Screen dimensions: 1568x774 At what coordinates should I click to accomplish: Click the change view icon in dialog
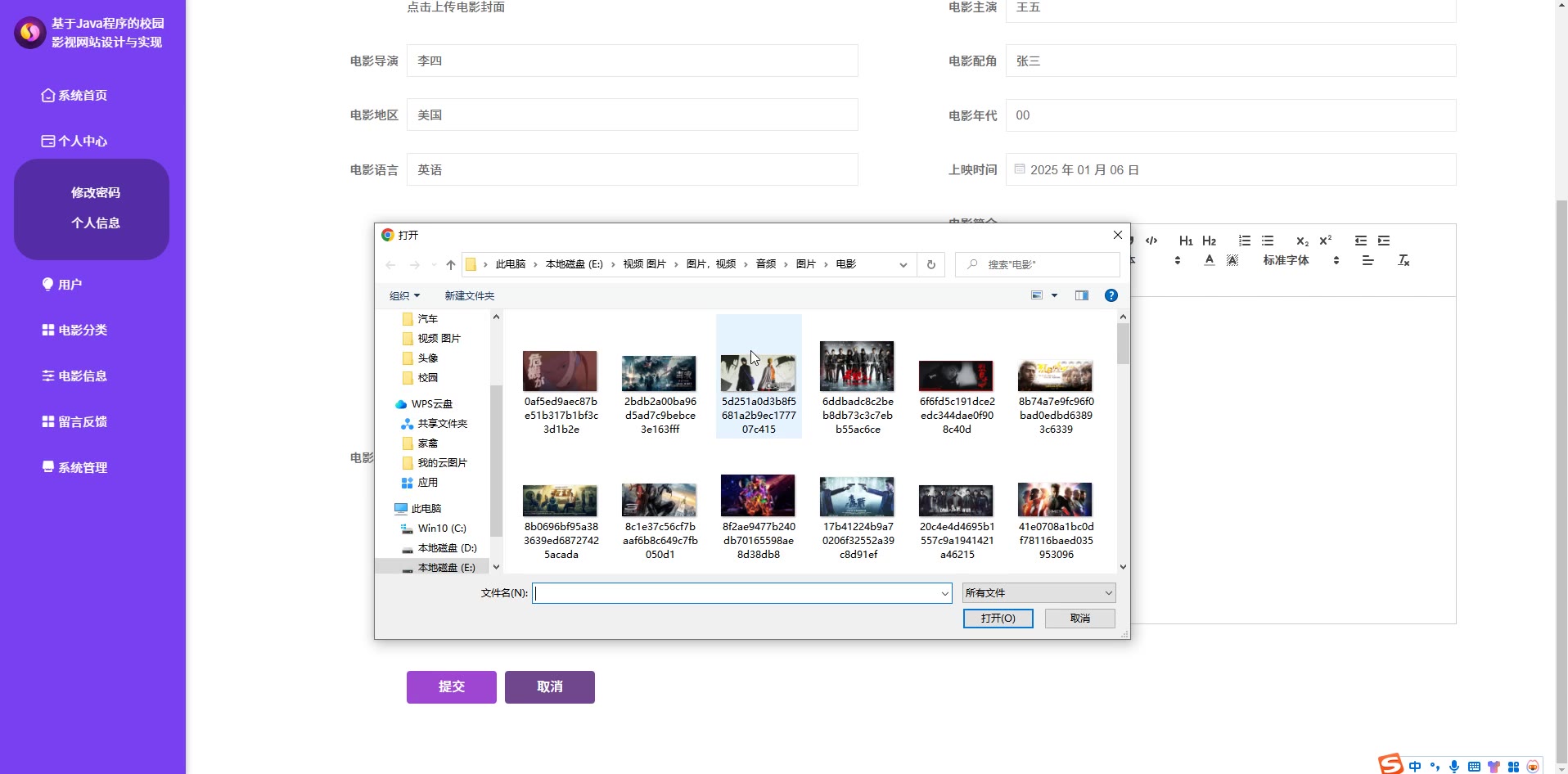click(x=1037, y=295)
